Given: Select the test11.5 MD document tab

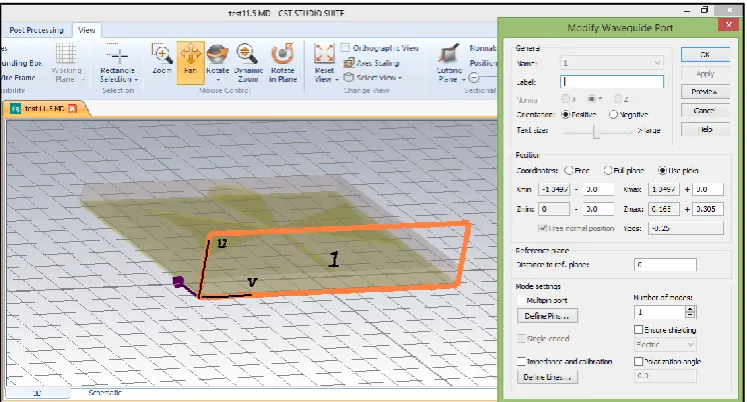Looking at the screenshot, I should pos(44,109).
